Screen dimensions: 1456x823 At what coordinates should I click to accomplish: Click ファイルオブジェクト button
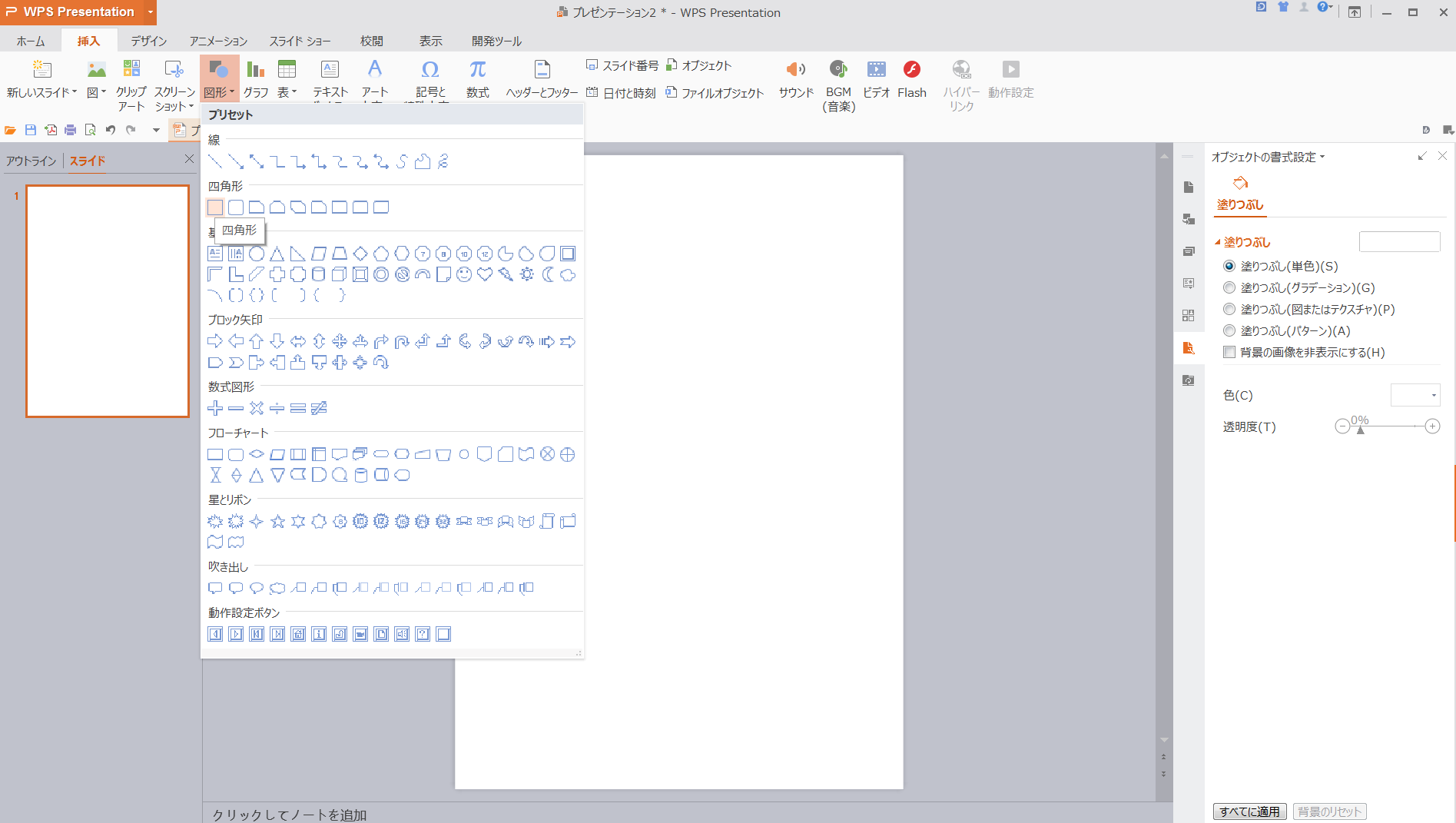715,93
